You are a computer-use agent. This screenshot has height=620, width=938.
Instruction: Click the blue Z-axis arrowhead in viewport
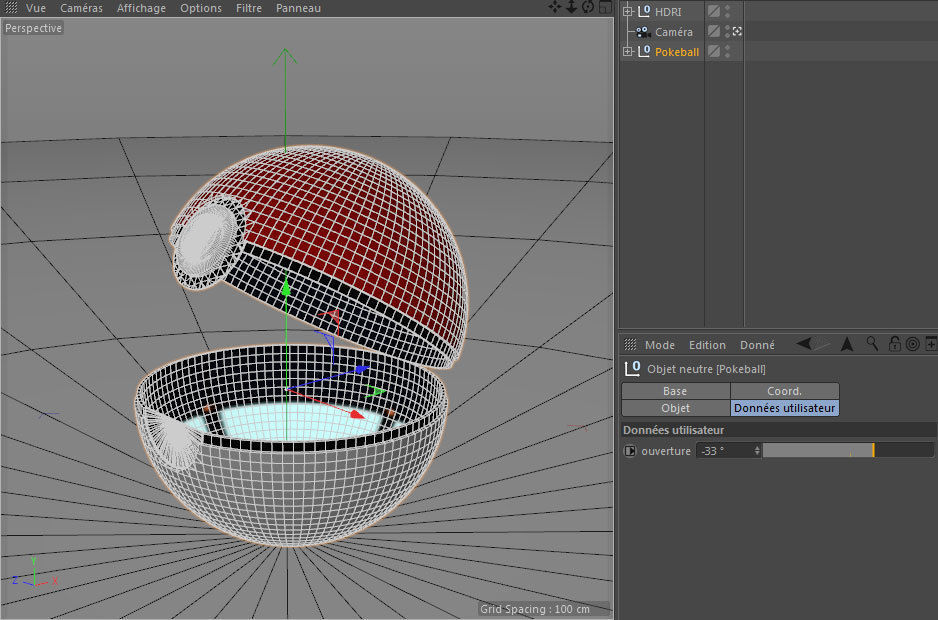pos(363,369)
